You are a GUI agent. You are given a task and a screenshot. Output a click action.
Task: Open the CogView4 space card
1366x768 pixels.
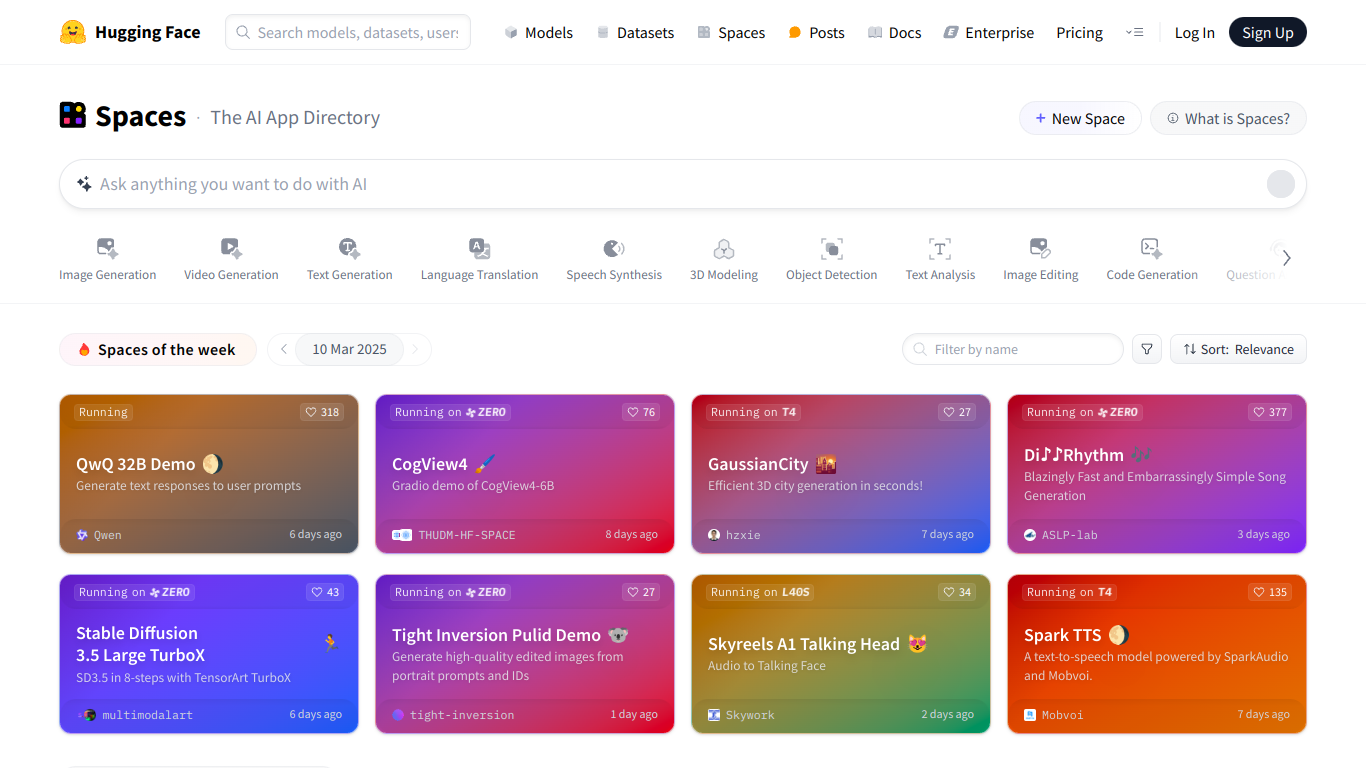coord(525,474)
